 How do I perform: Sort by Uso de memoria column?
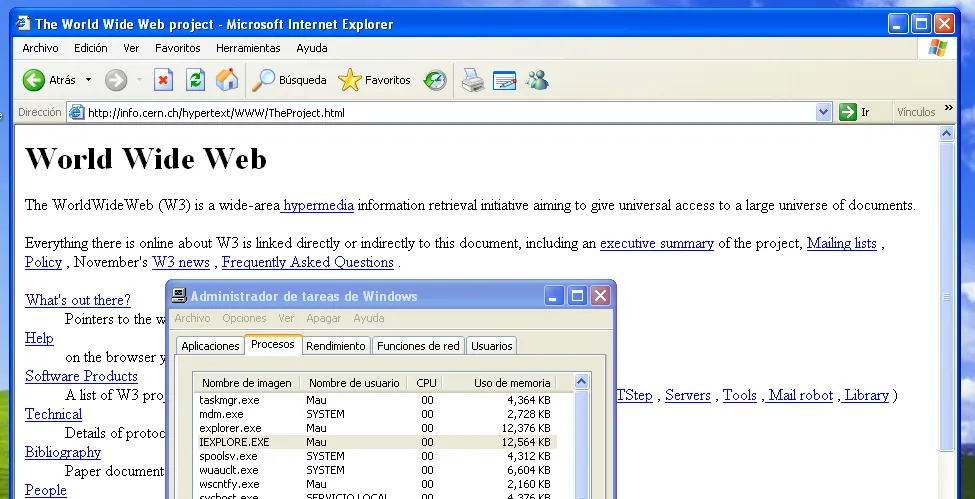(x=500, y=383)
